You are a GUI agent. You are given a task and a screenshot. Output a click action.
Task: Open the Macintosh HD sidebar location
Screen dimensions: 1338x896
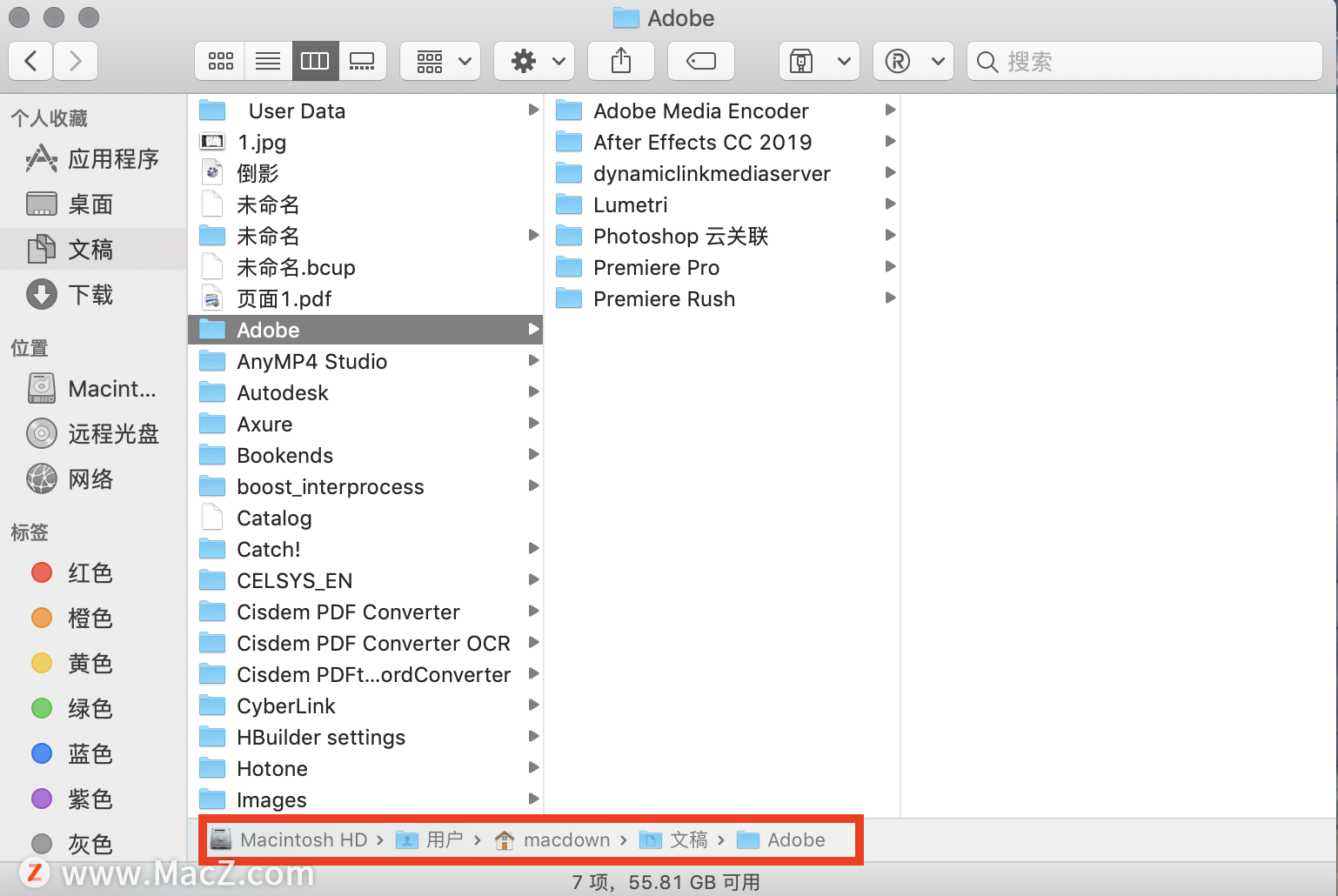tap(91, 389)
